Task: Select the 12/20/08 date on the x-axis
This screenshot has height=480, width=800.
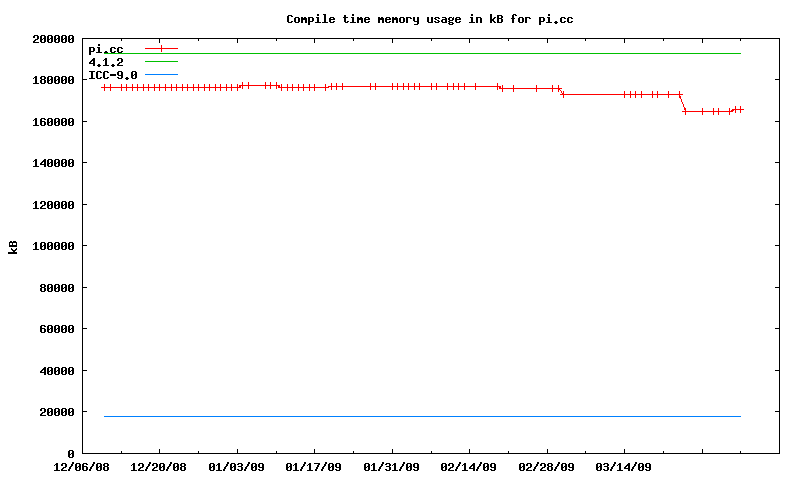Action: pos(159,467)
